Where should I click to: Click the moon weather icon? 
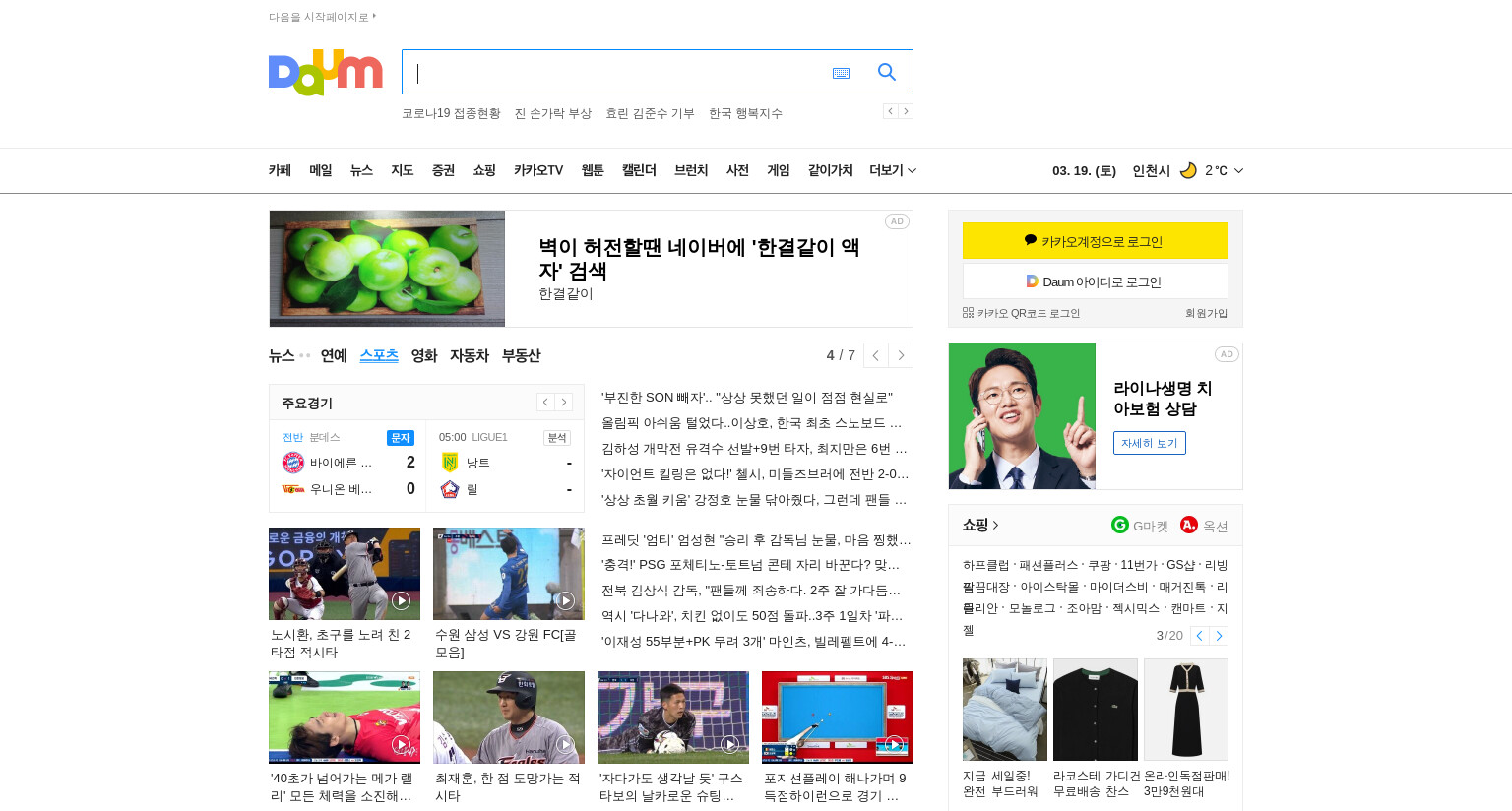[1188, 170]
